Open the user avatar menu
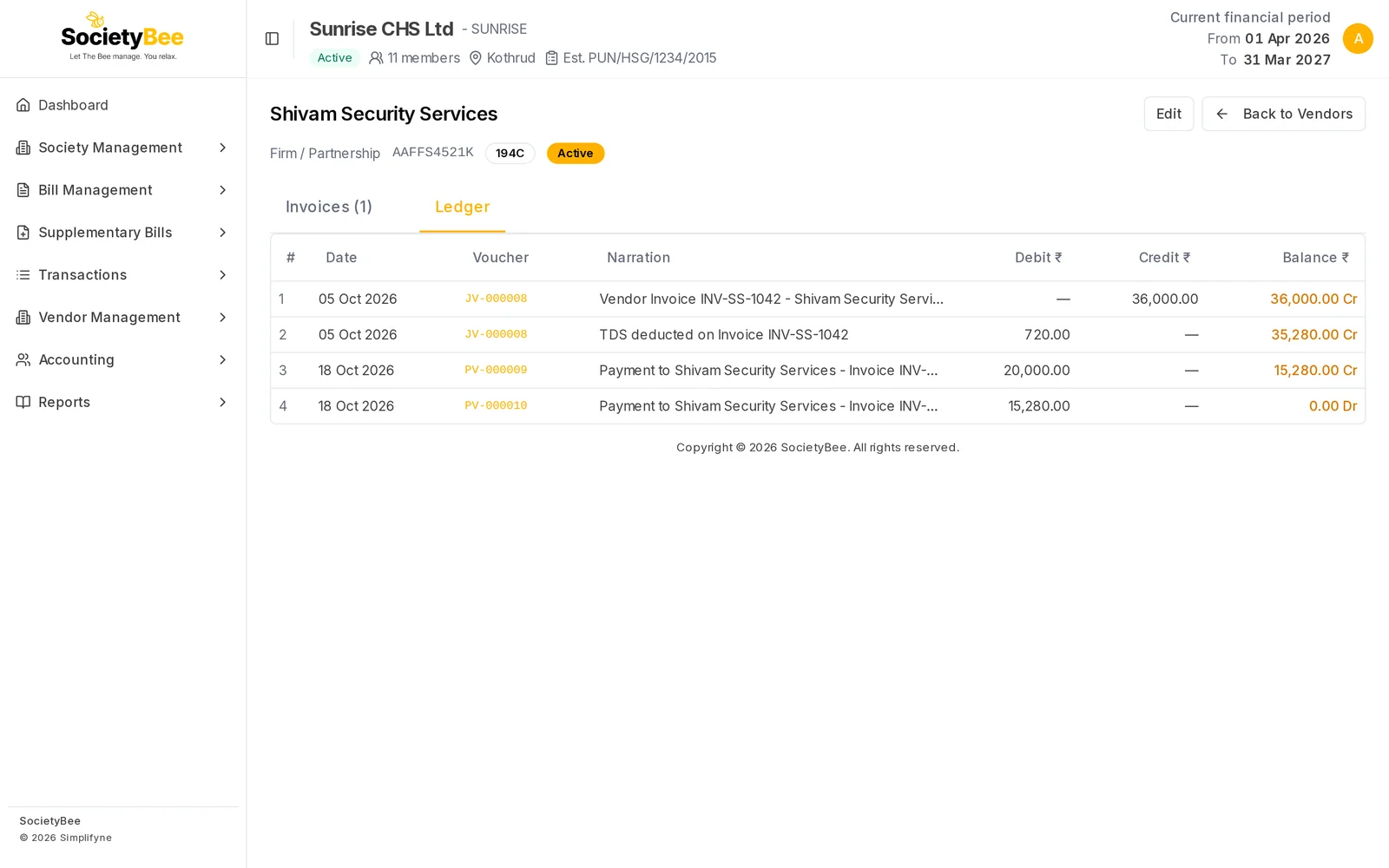The width and height of the screenshot is (1389, 868). pyautogui.click(x=1358, y=38)
